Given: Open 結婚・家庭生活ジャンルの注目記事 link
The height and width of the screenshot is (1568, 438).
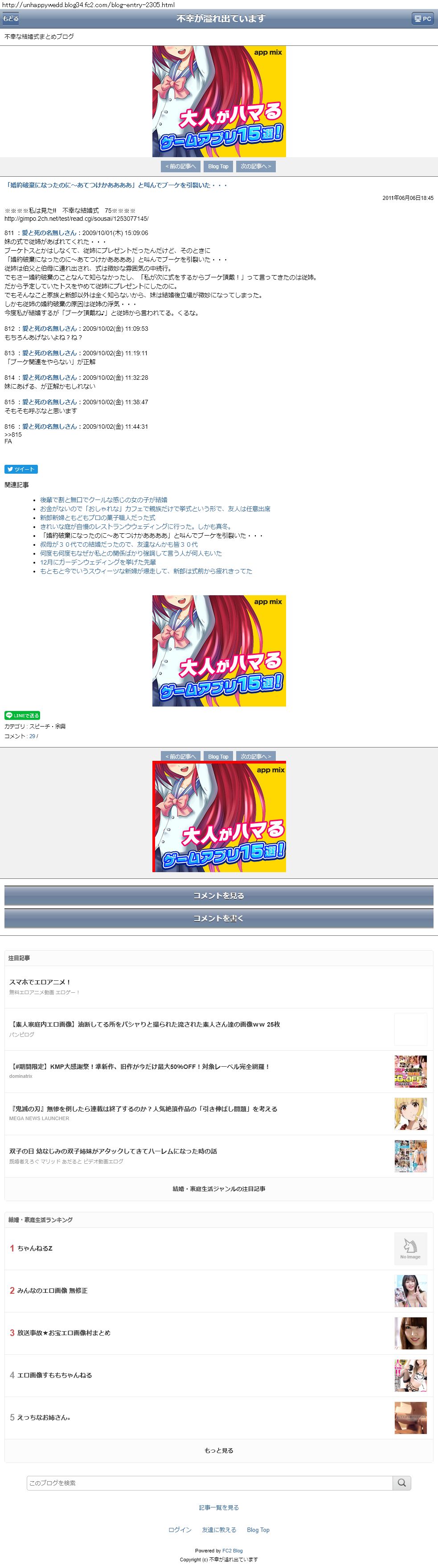Looking at the screenshot, I should tap(219, 1189).
